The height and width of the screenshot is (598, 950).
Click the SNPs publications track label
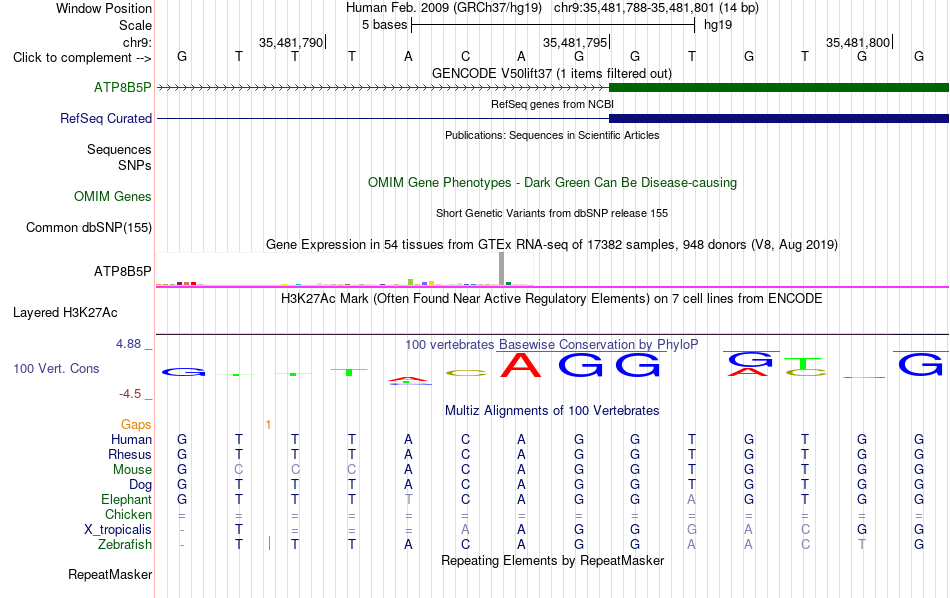click(x=135, y=165)
